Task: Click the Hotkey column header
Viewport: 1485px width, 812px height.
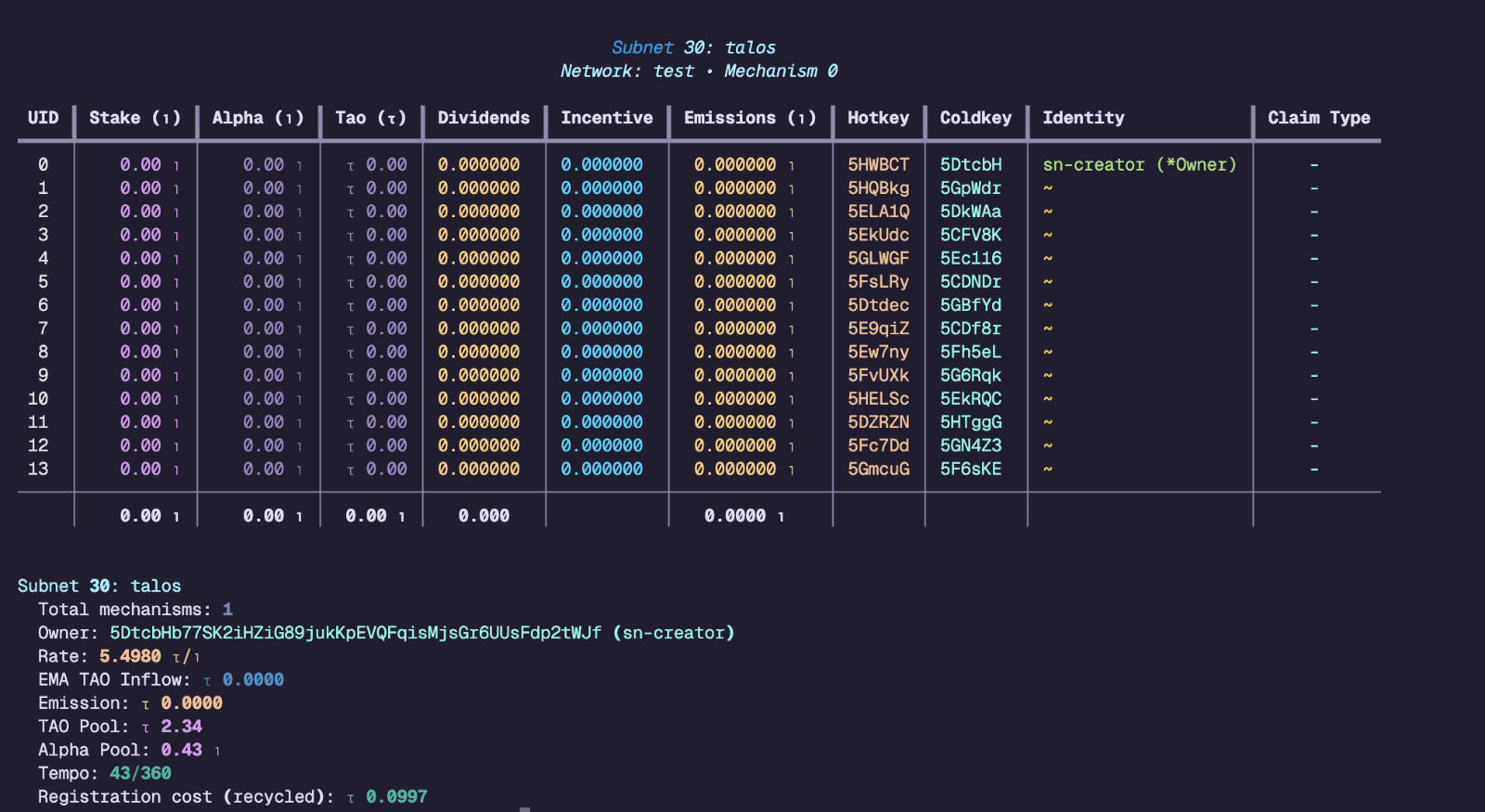Action: 878,118
